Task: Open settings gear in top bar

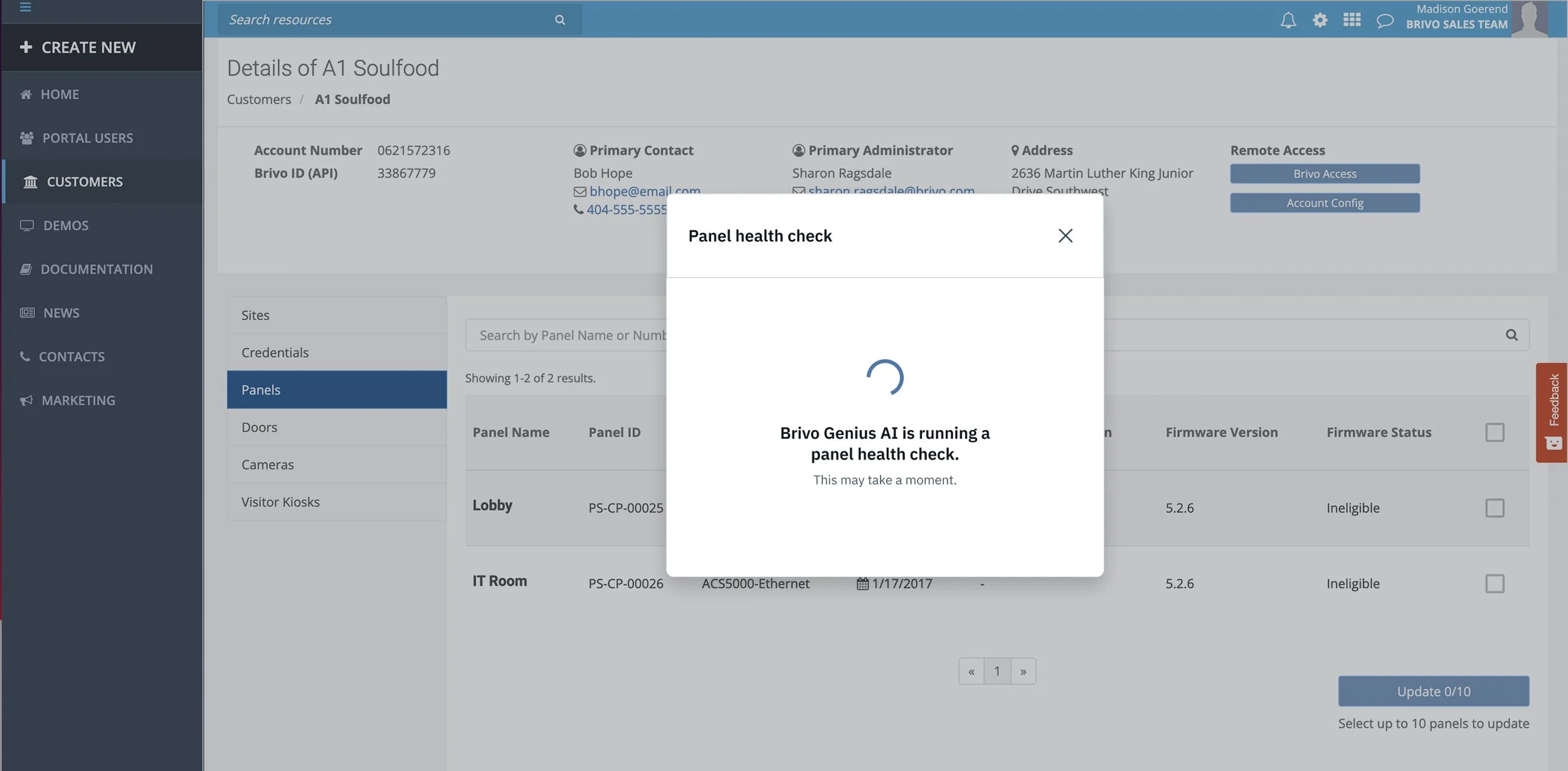Action: click(1320, 20)
